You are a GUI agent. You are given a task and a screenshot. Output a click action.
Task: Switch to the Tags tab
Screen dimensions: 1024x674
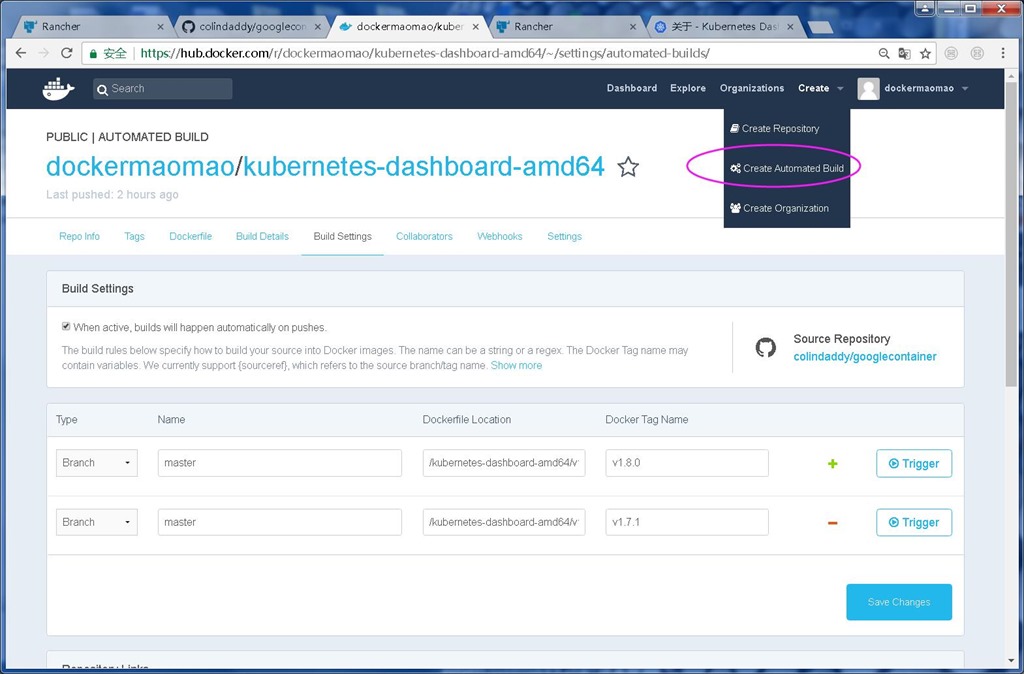[135, 236]
